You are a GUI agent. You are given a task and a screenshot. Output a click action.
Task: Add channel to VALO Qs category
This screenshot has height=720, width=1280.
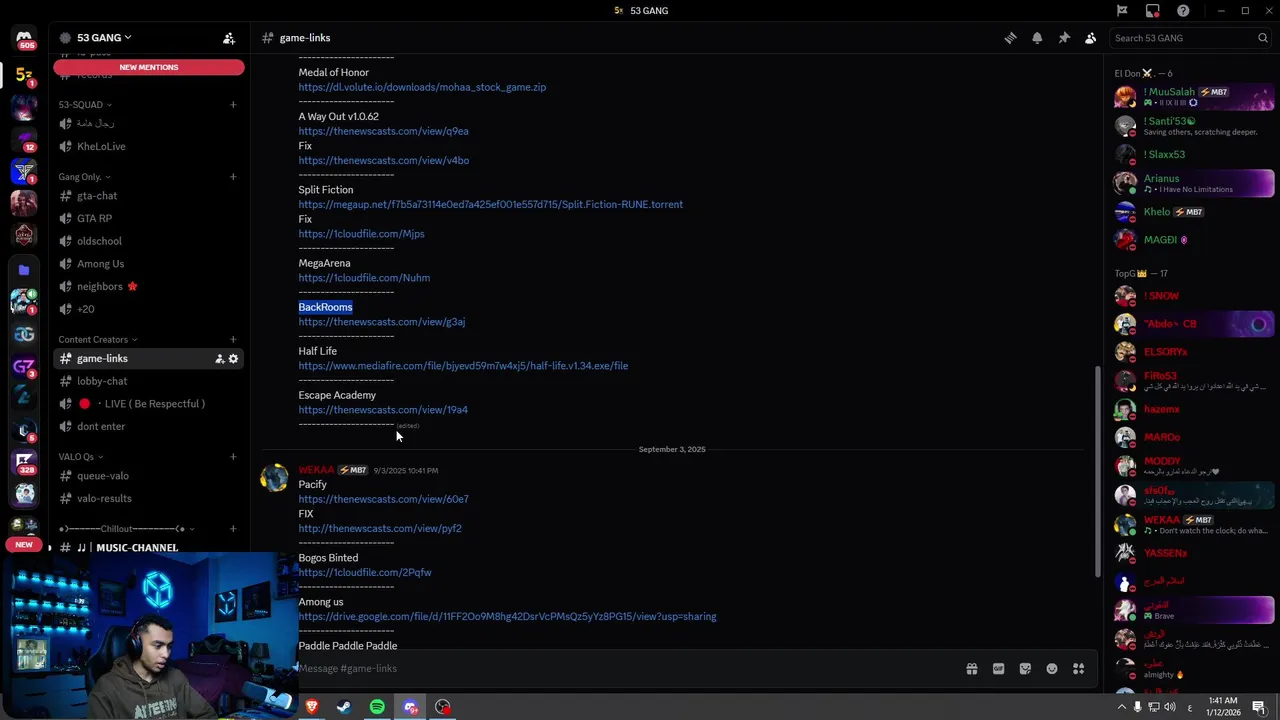pos(233,457)
